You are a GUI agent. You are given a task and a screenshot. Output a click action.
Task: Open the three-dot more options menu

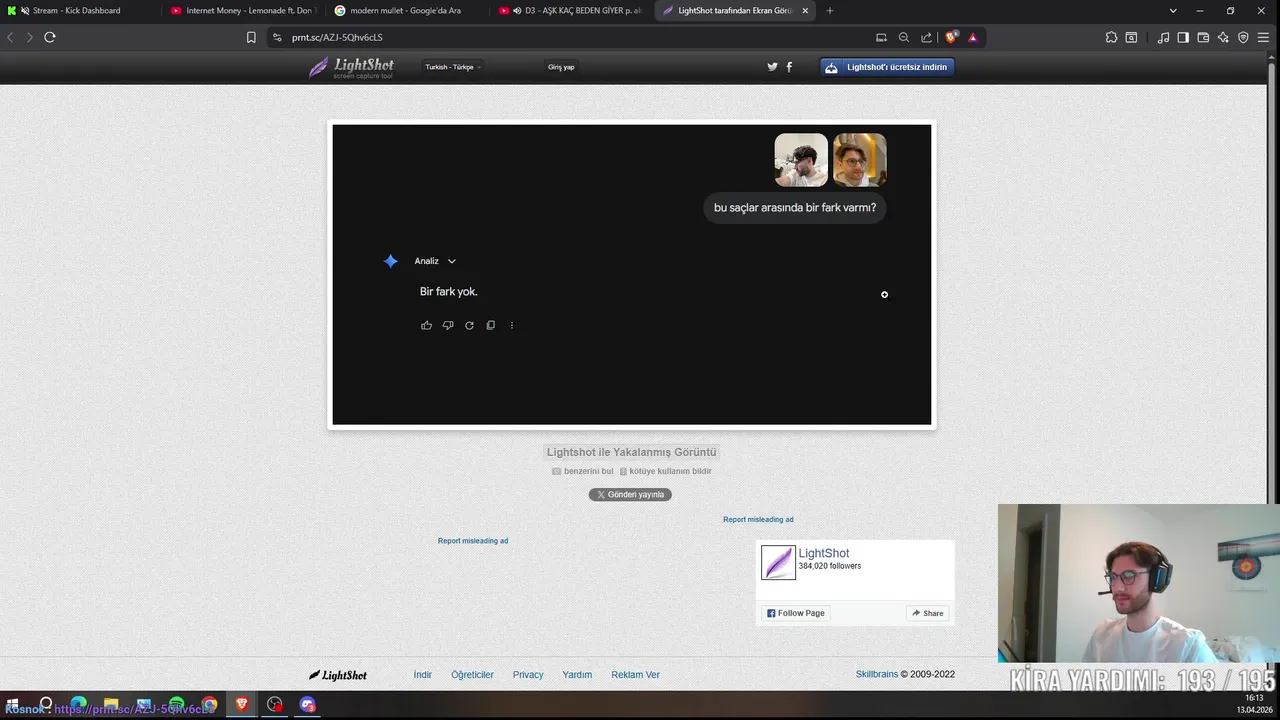click(512, 325)
